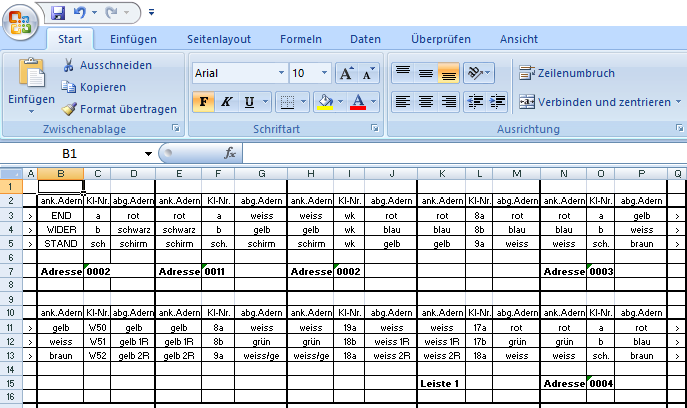687x408 pixels.
Task: Align text left in cell
Action: [403, 102]
